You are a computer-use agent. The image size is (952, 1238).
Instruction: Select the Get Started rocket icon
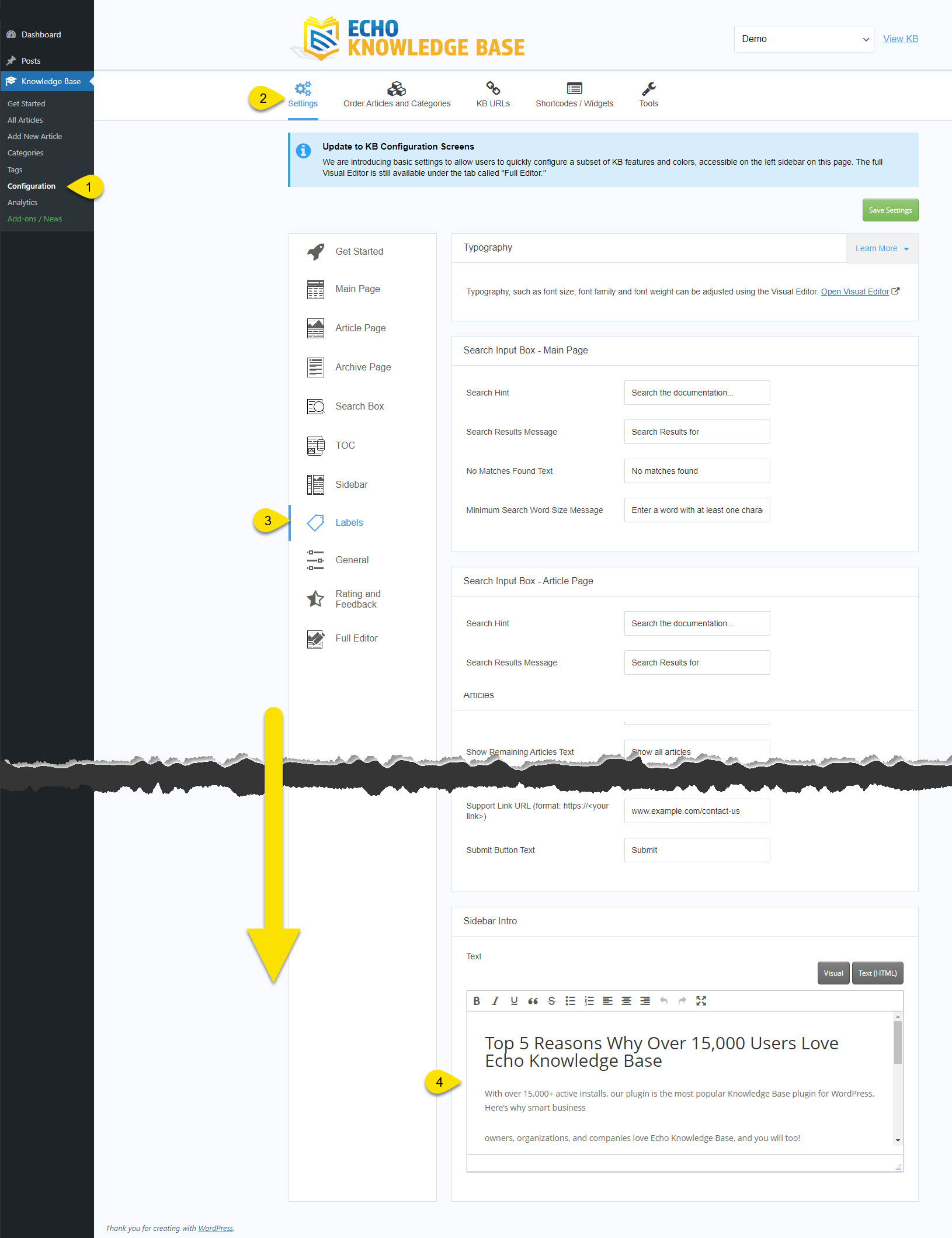[x=315, y=251]
